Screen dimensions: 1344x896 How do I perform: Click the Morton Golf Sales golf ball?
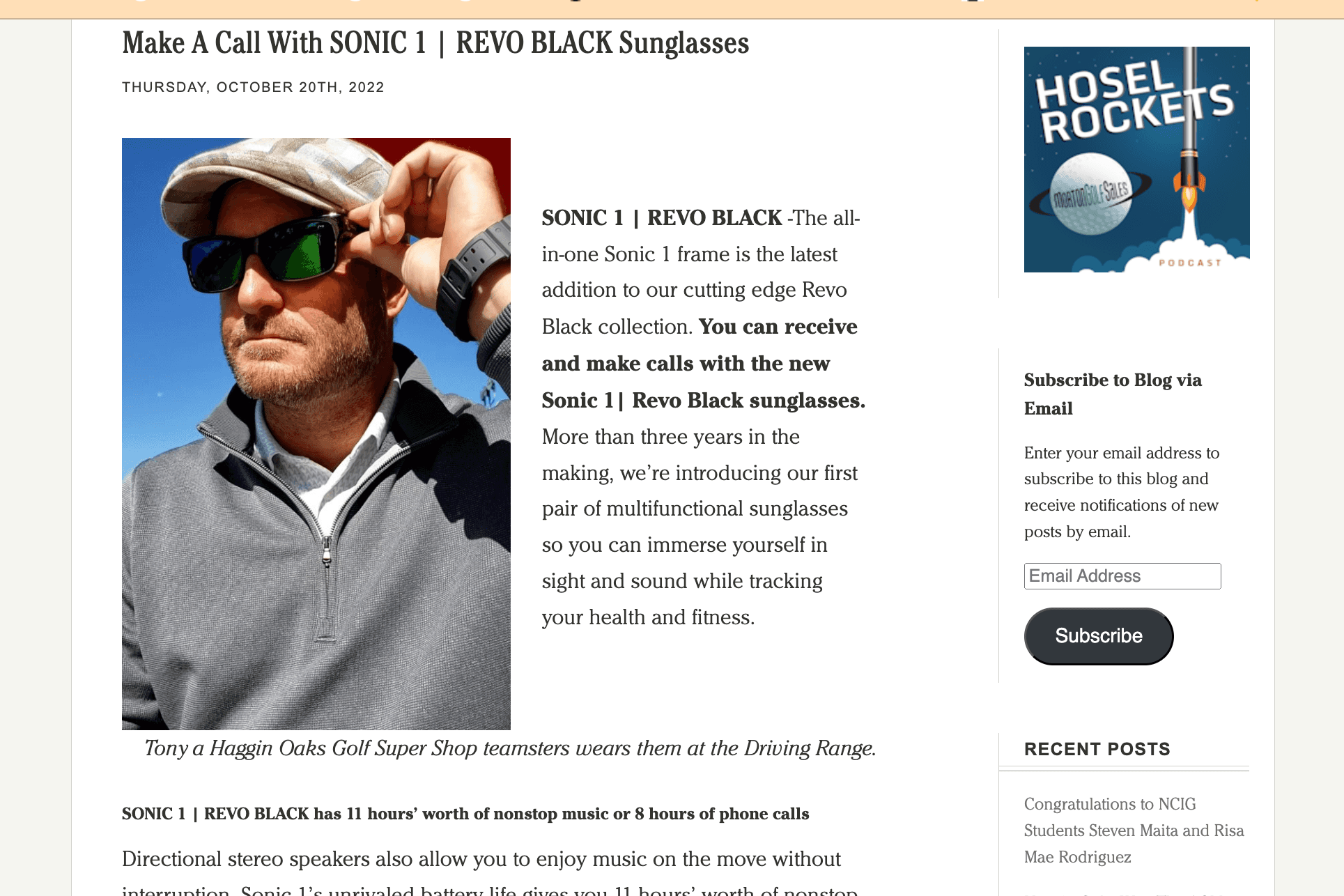(x=1090, y=194)
